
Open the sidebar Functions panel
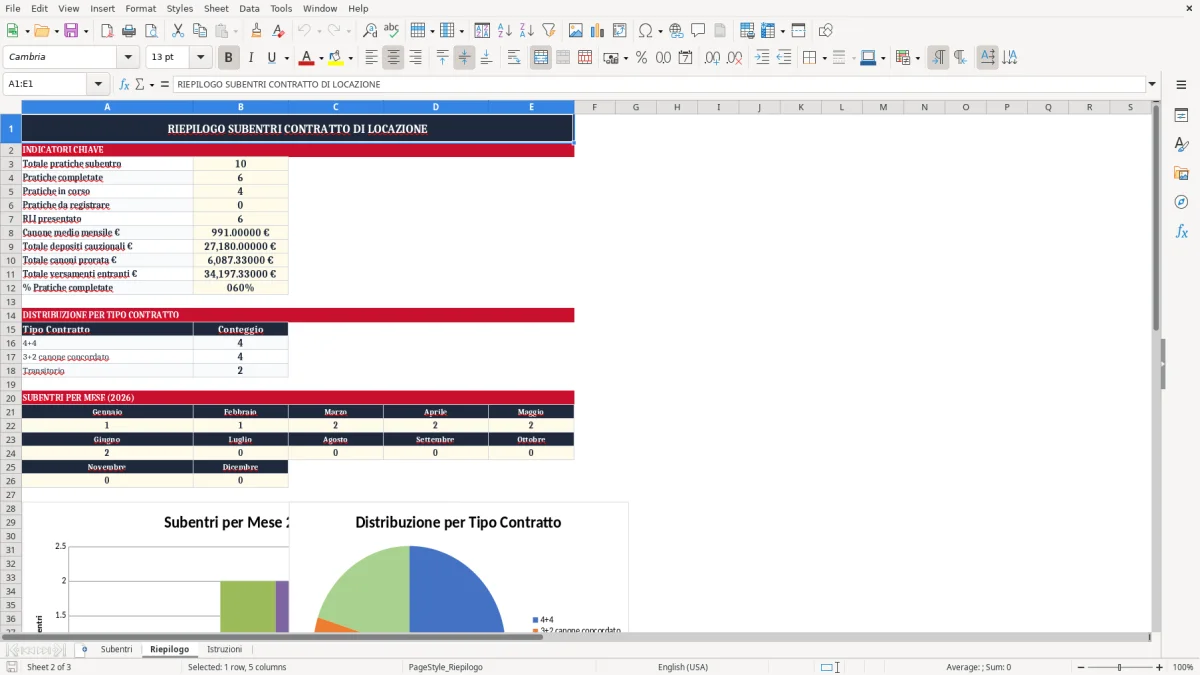pos(1181,231)
